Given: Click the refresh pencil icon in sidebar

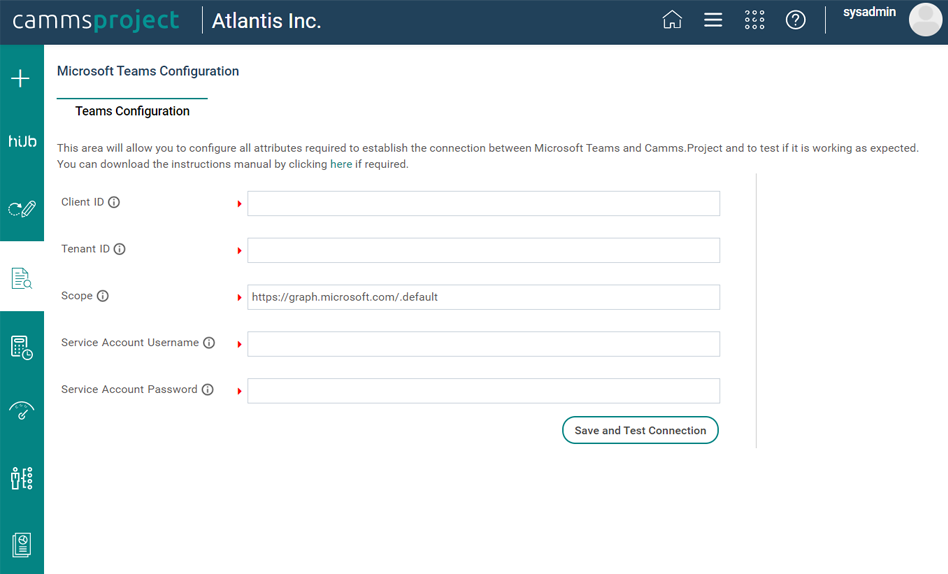Looking at the screenshot, I should point(22,209).
